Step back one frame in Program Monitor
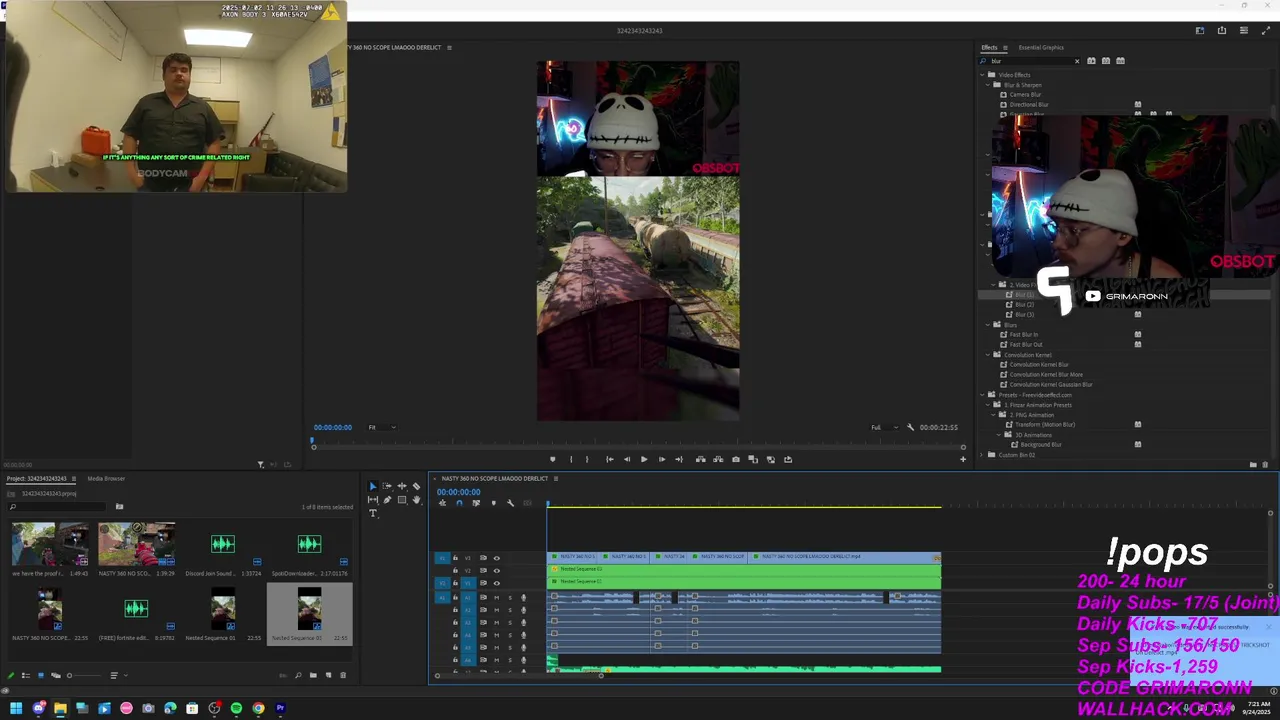1280x720 pixels. [626, 459]
